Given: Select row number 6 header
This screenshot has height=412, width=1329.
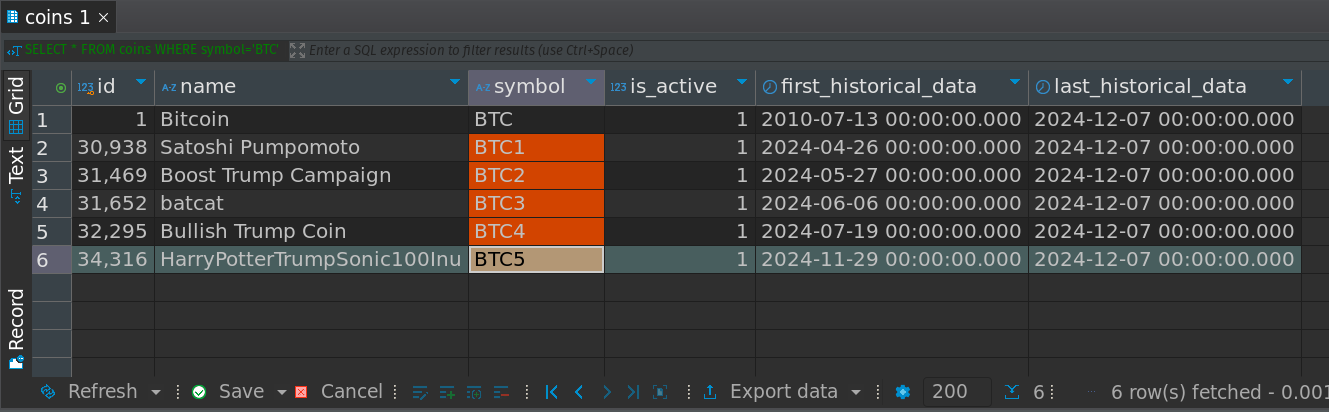Looking at the screenshot, I should [52, 260].
